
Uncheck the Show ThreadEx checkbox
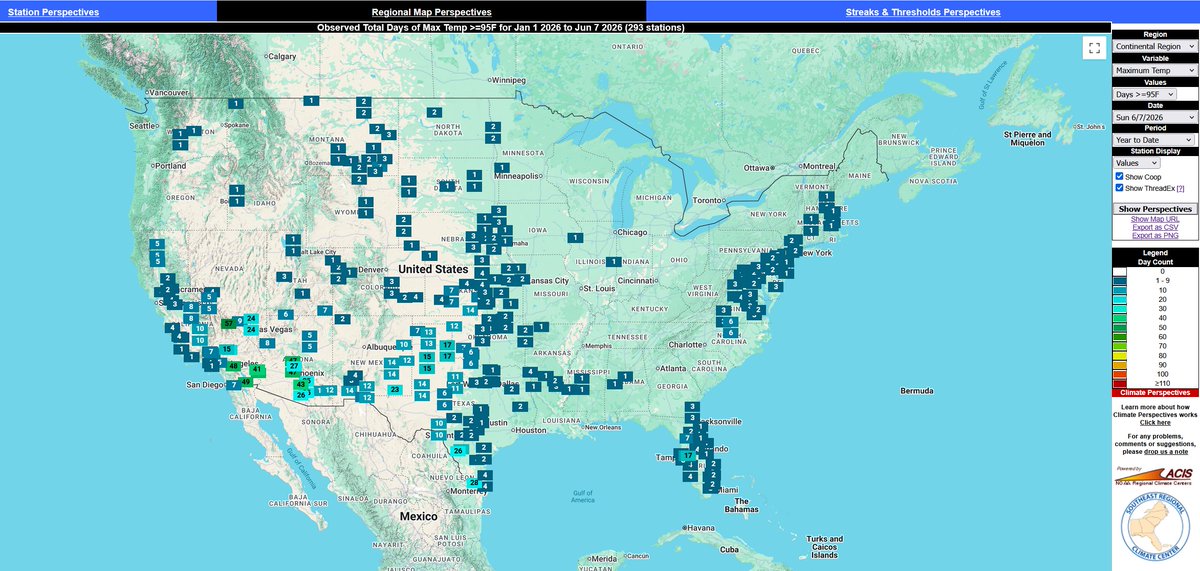1120,188
